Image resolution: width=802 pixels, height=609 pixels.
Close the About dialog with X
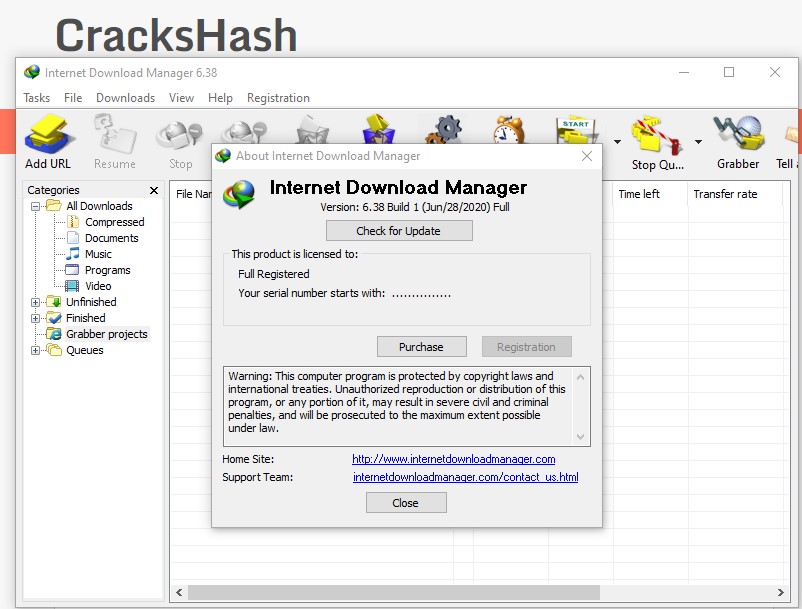pos(587,156)
